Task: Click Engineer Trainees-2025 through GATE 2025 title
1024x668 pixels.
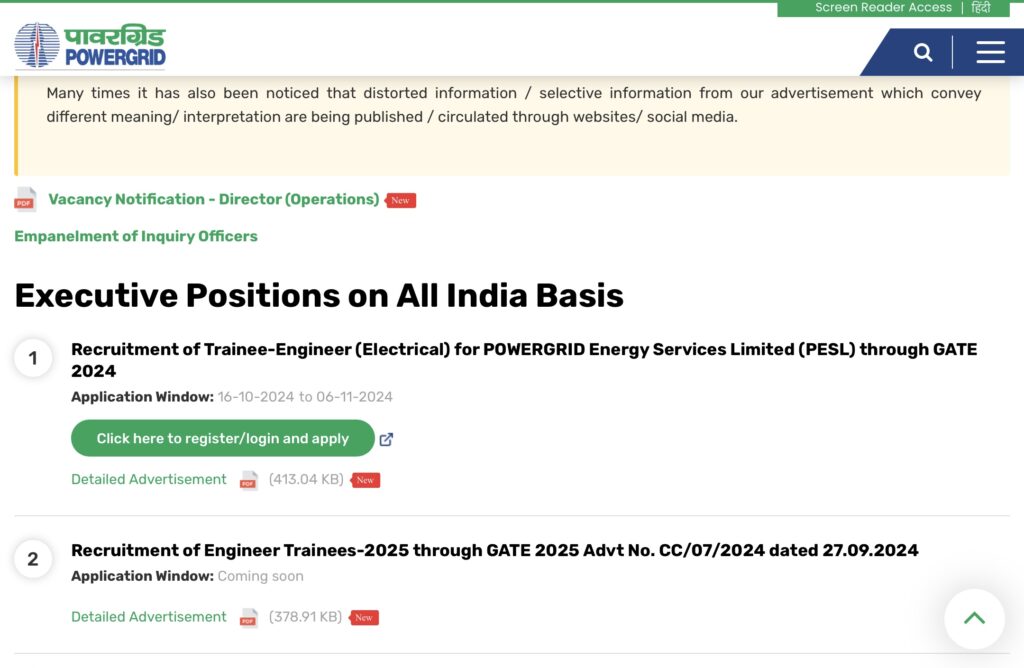Action: tap(494, 550)
